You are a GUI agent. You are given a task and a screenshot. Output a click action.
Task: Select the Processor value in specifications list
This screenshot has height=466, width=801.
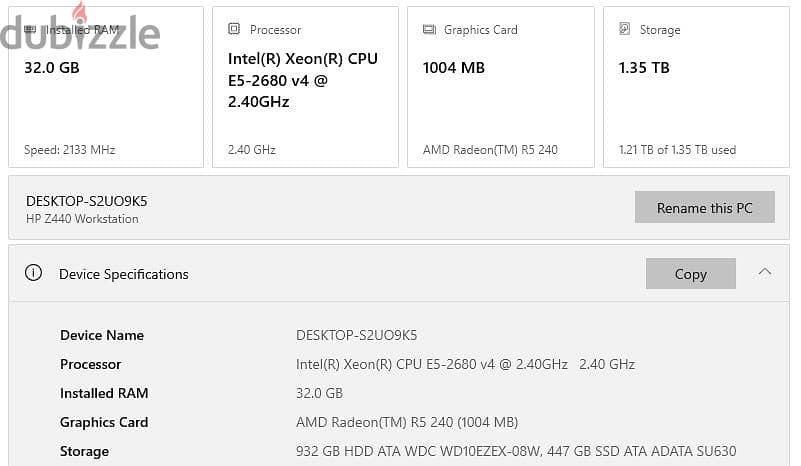(x=465, y=364)
